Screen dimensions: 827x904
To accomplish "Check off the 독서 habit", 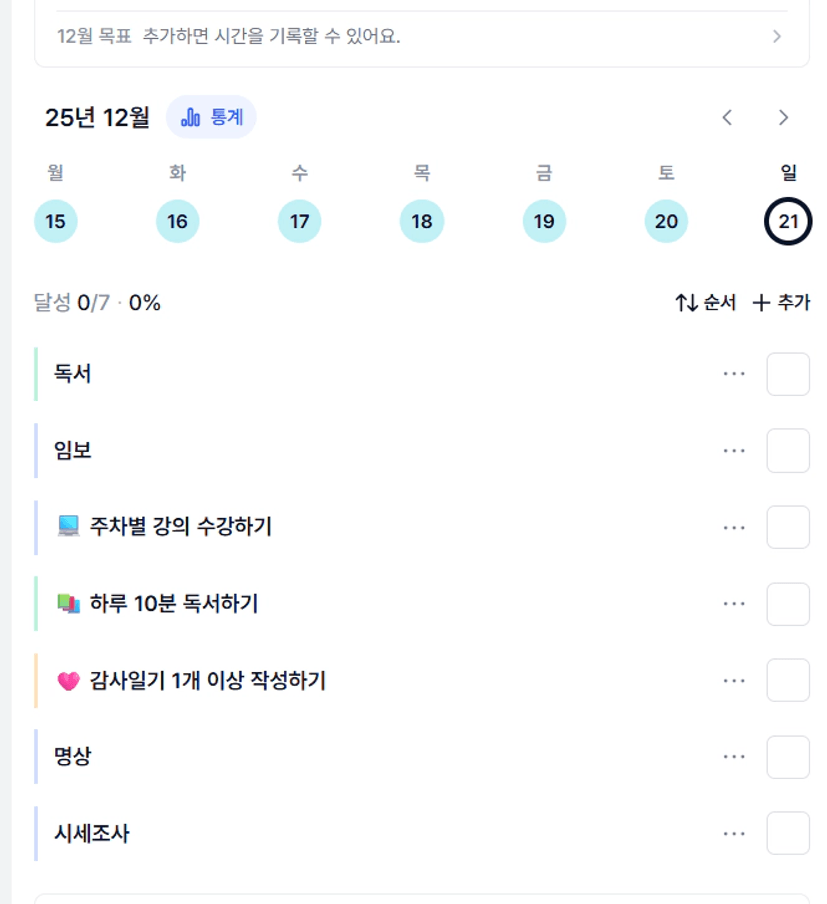I will tap(788, 374).
